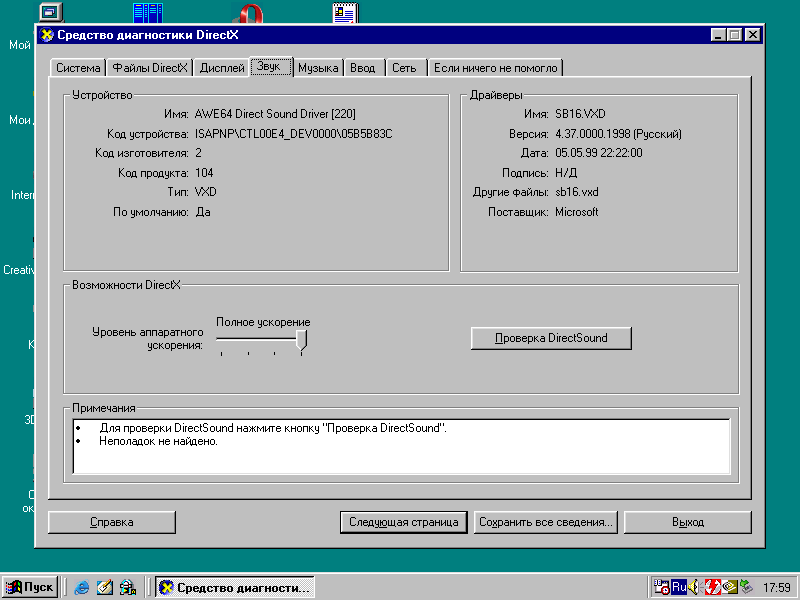Click the driver name SB16.VXD

[580, 114]
